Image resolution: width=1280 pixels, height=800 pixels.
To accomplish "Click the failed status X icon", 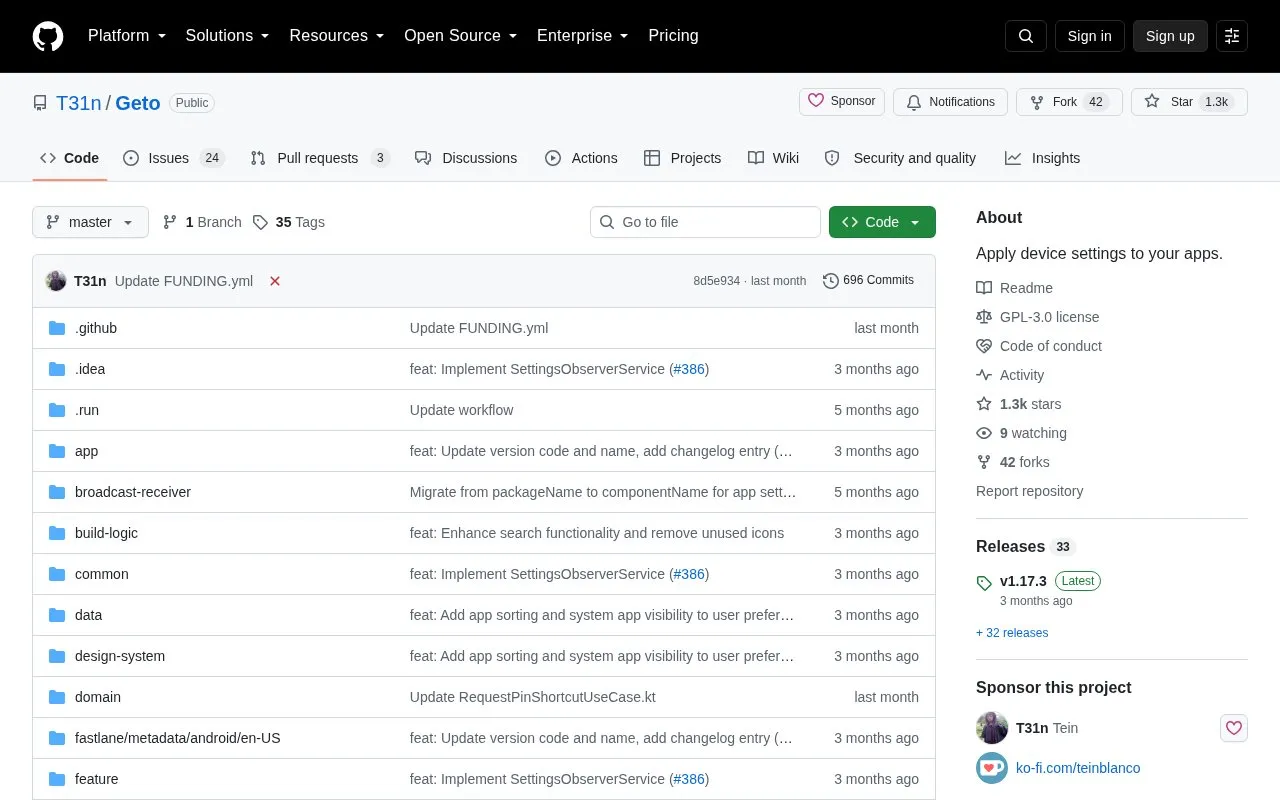I will tap(275, 281).
